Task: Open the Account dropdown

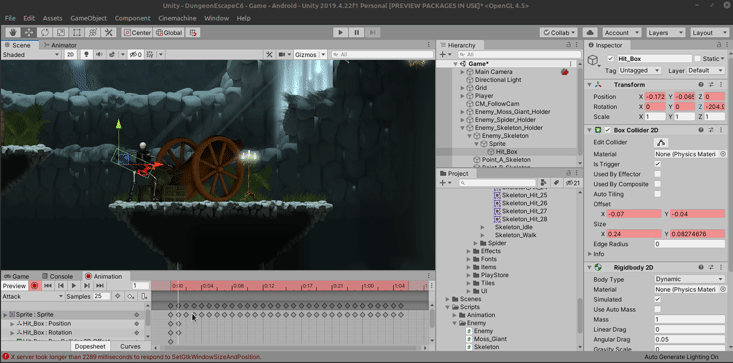Action: click(x=622, y=33)
